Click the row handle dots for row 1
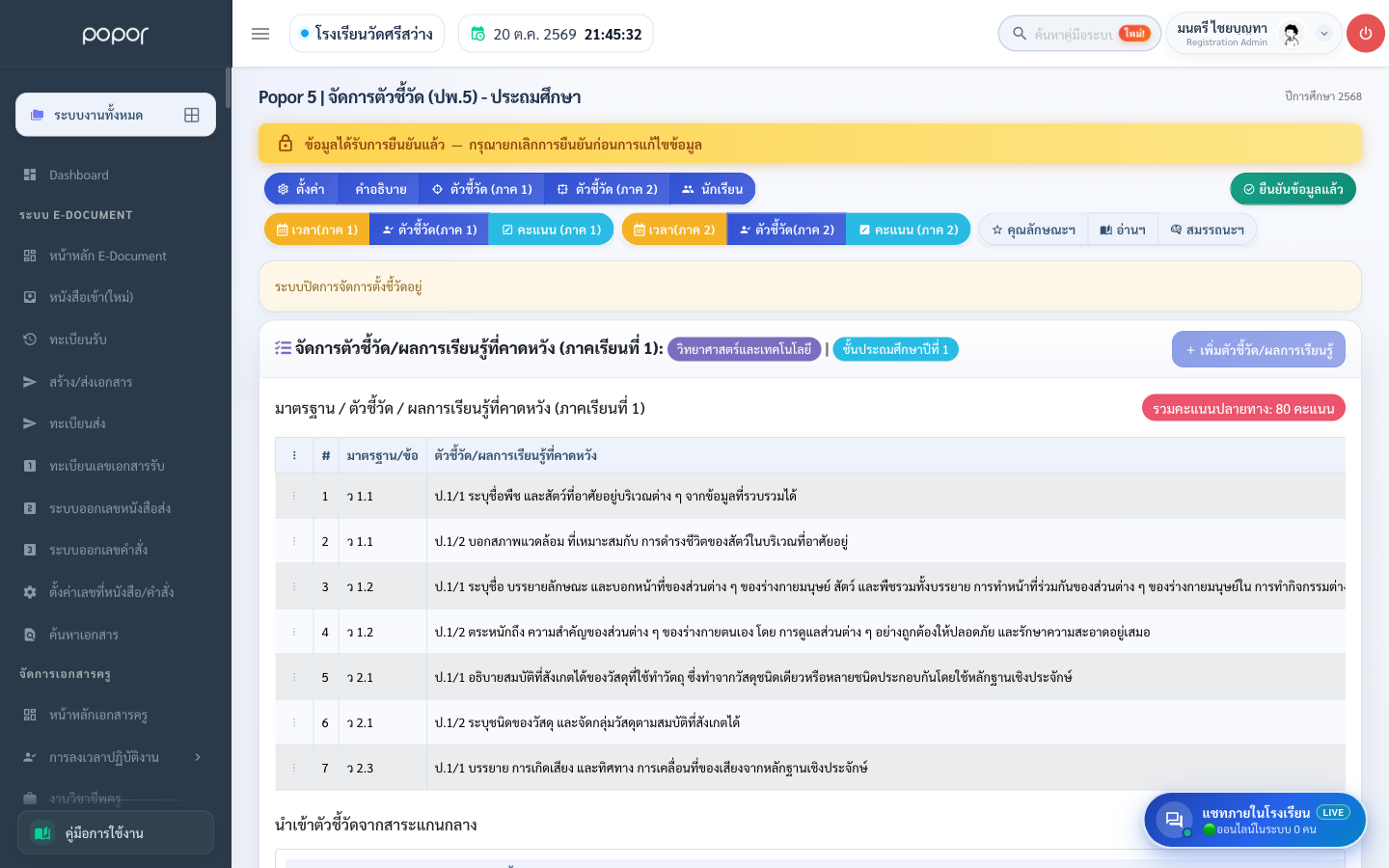 pyautogui.click(x=294, y=496)
